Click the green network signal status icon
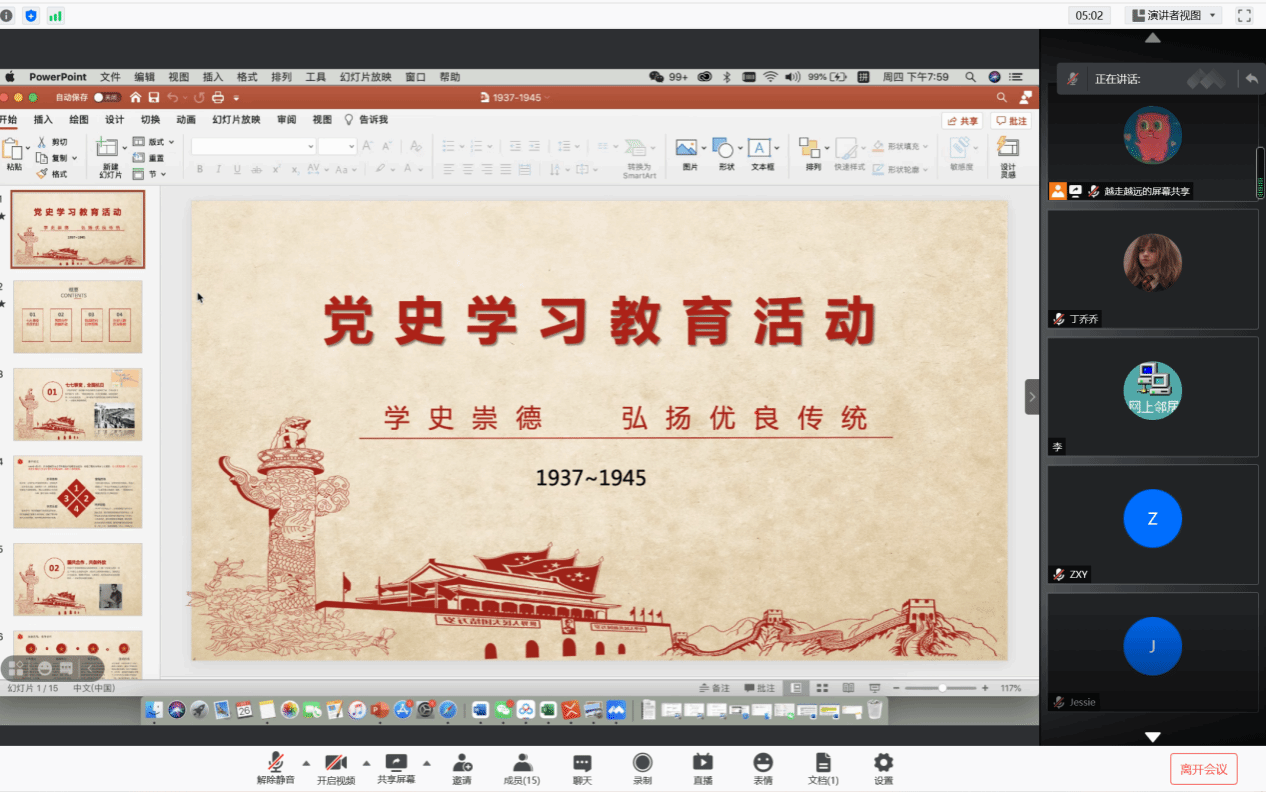1266x792 pixels. (x=55, y=15)
